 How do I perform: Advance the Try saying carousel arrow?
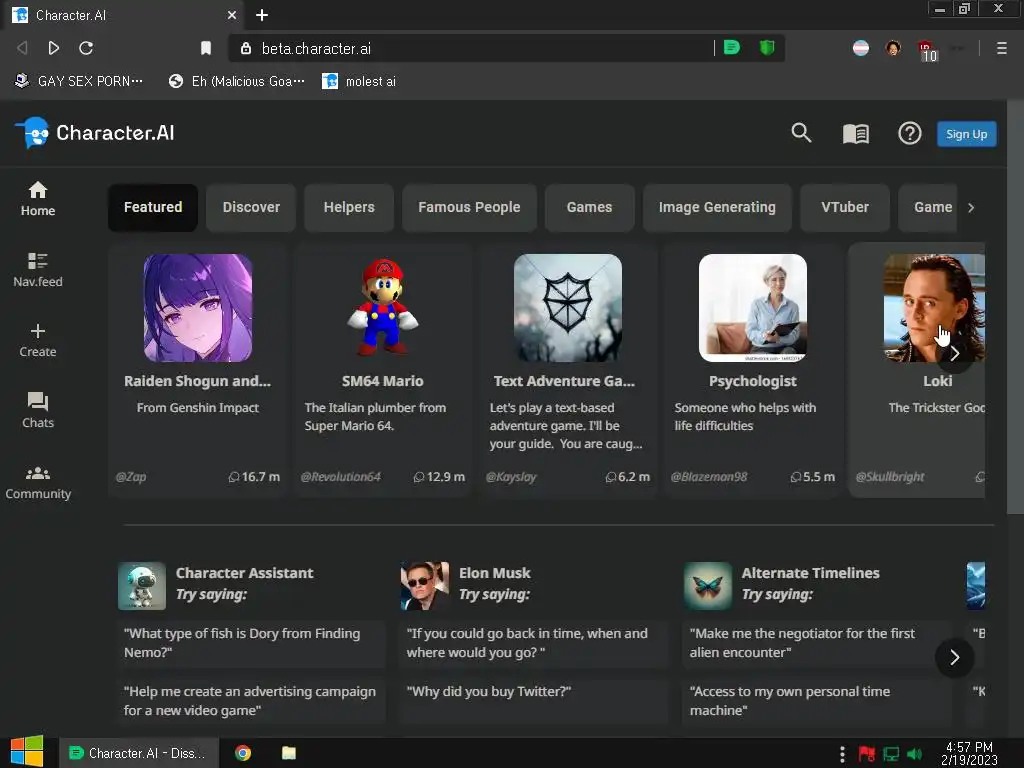(x=954, y=657)
